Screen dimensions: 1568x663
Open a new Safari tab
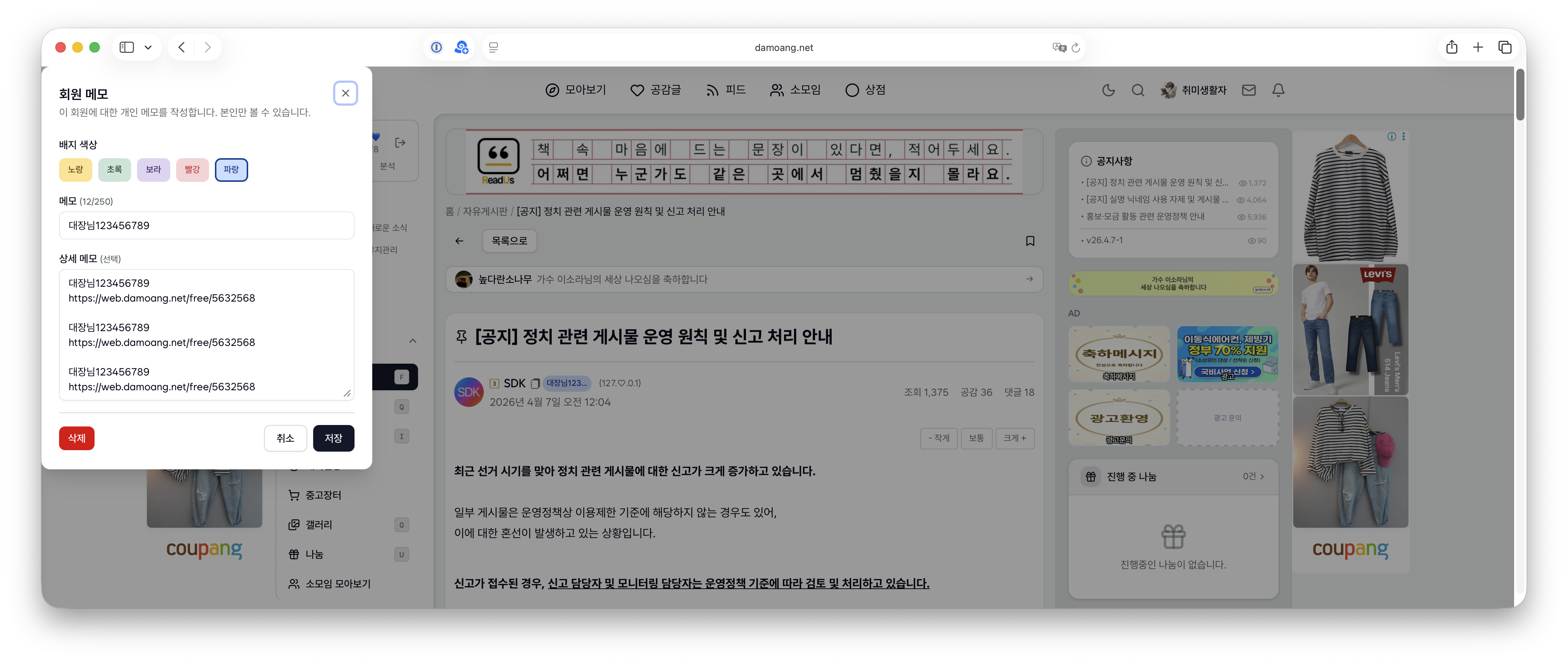coord(1478,47)
